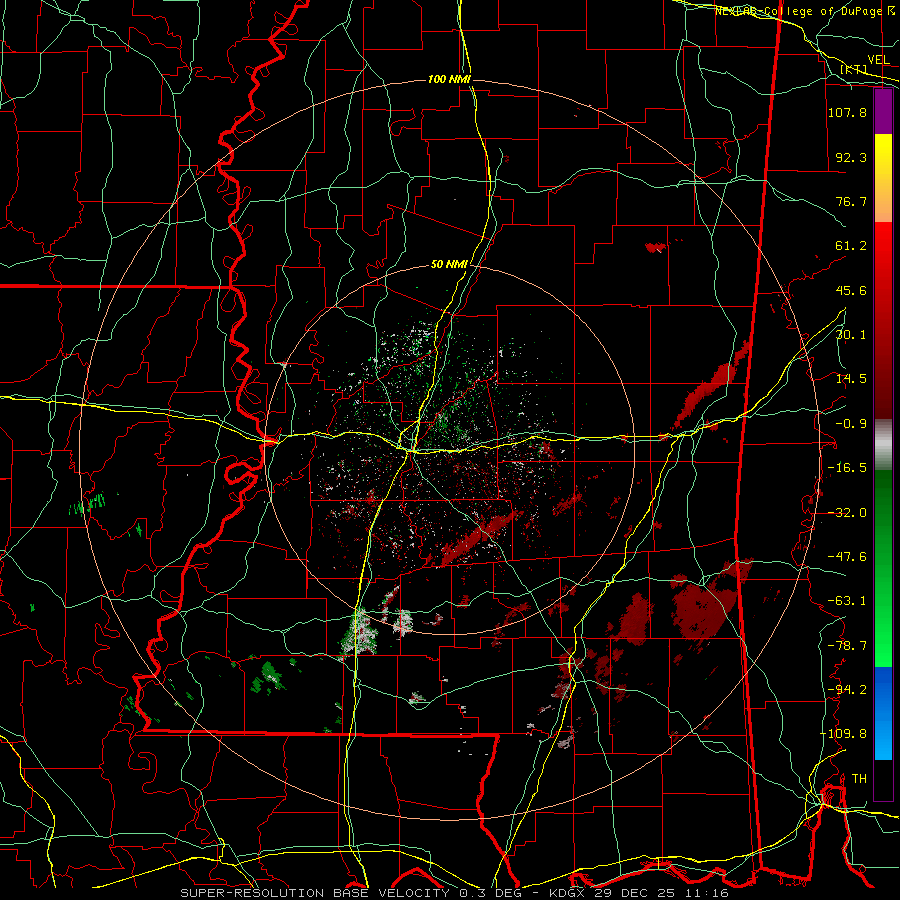Select the 92.3 velocity scale value
900x900 pixels.
851,157
